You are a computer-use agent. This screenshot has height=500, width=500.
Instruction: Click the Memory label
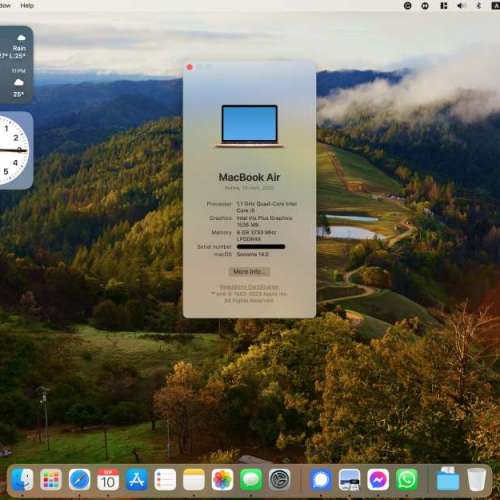[222, 232]
